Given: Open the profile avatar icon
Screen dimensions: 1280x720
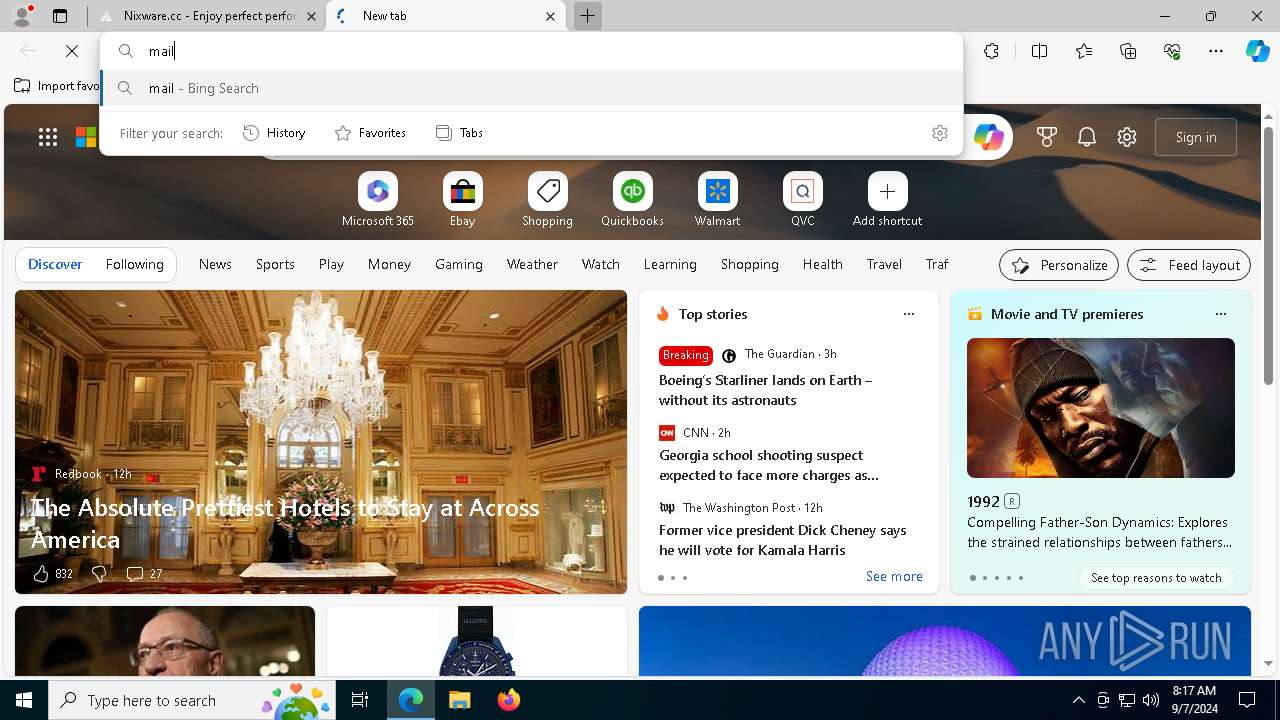Looking at the screenshot, I should [22, 16].
